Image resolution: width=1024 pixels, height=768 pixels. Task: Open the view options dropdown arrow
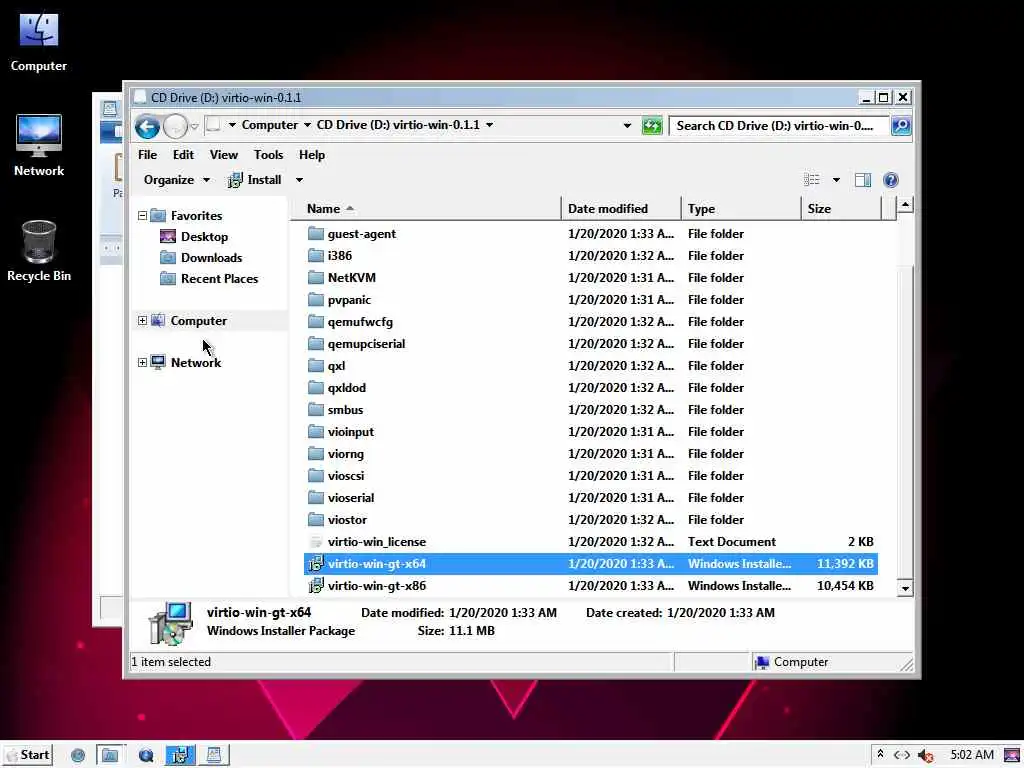pos(836,180)
